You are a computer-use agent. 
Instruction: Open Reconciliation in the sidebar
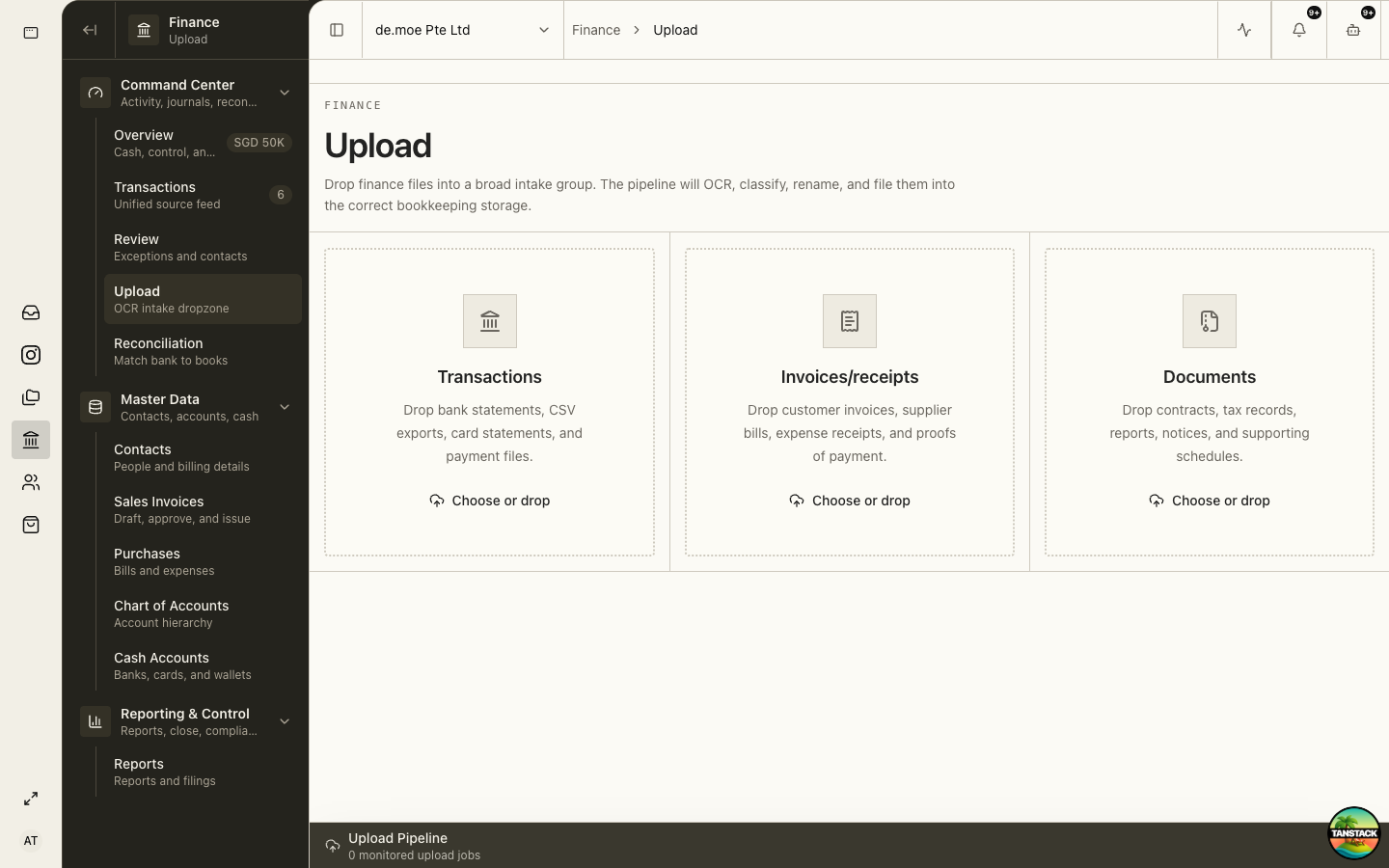pyautogui.click(x=203, y=351)
